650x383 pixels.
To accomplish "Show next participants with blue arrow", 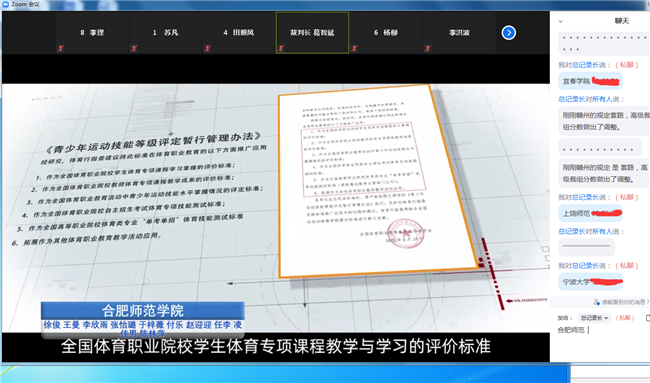I will 509,33.
